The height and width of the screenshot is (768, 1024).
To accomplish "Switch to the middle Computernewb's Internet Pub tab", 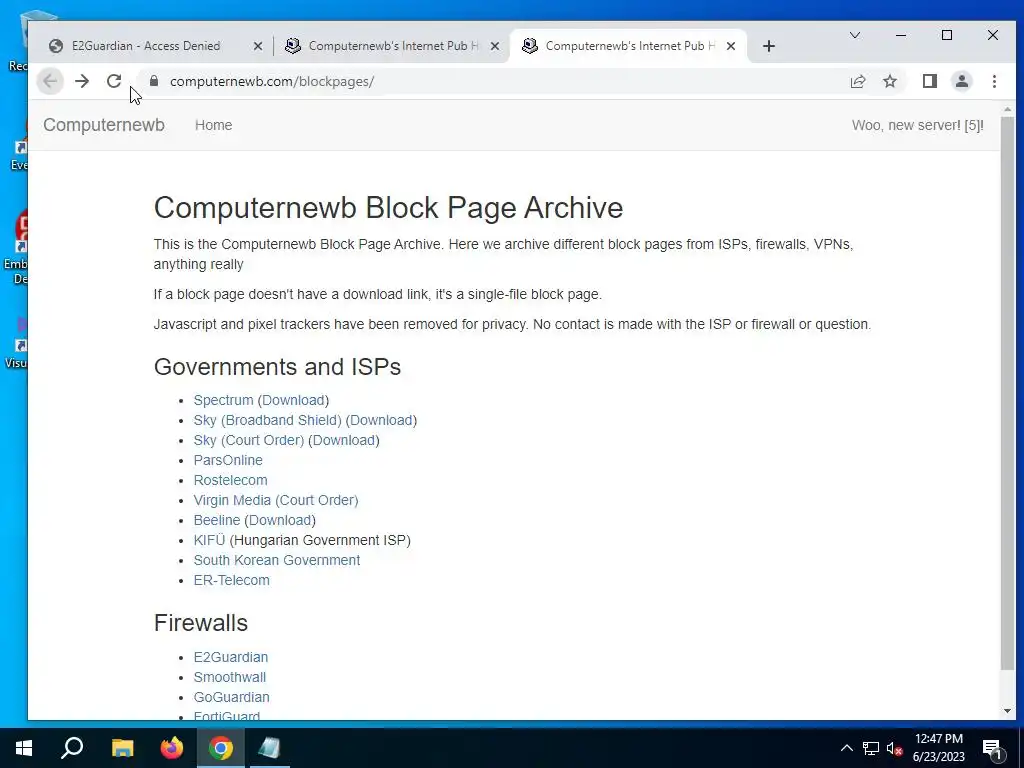I will (x=392, y=46).
